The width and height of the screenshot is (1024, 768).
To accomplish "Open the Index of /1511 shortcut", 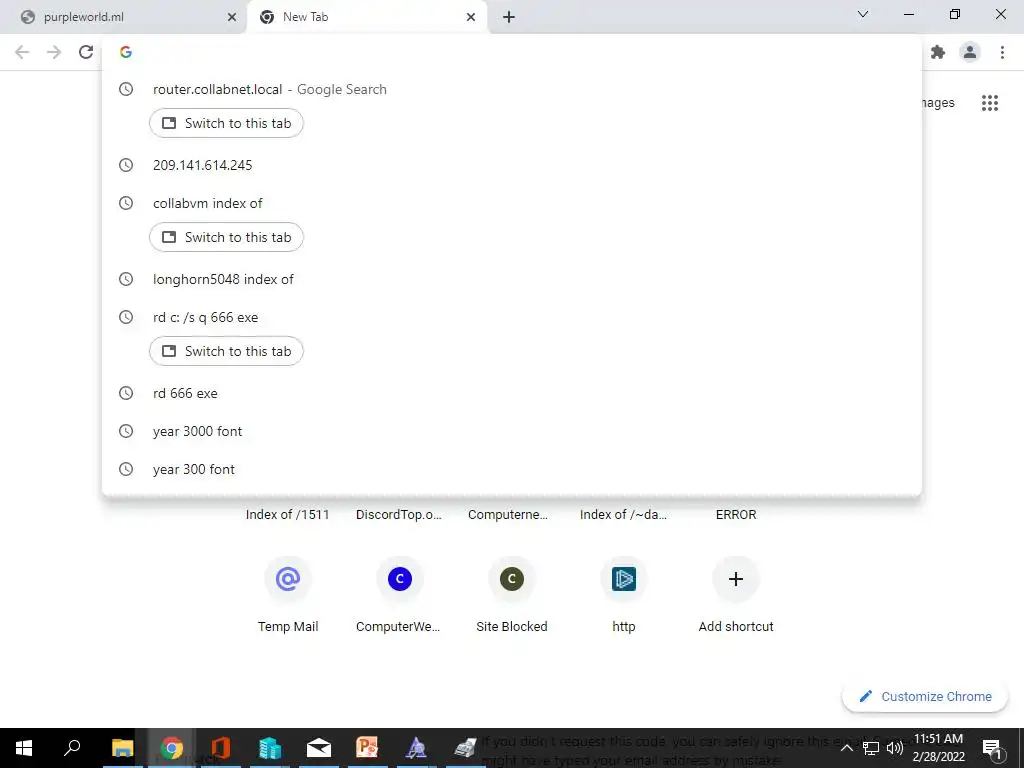I will click(287, 515).
